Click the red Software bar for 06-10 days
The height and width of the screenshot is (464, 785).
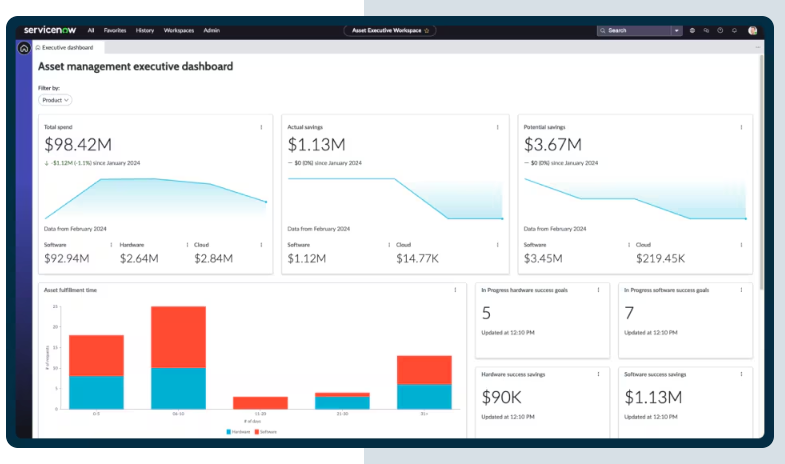(178, 336)
